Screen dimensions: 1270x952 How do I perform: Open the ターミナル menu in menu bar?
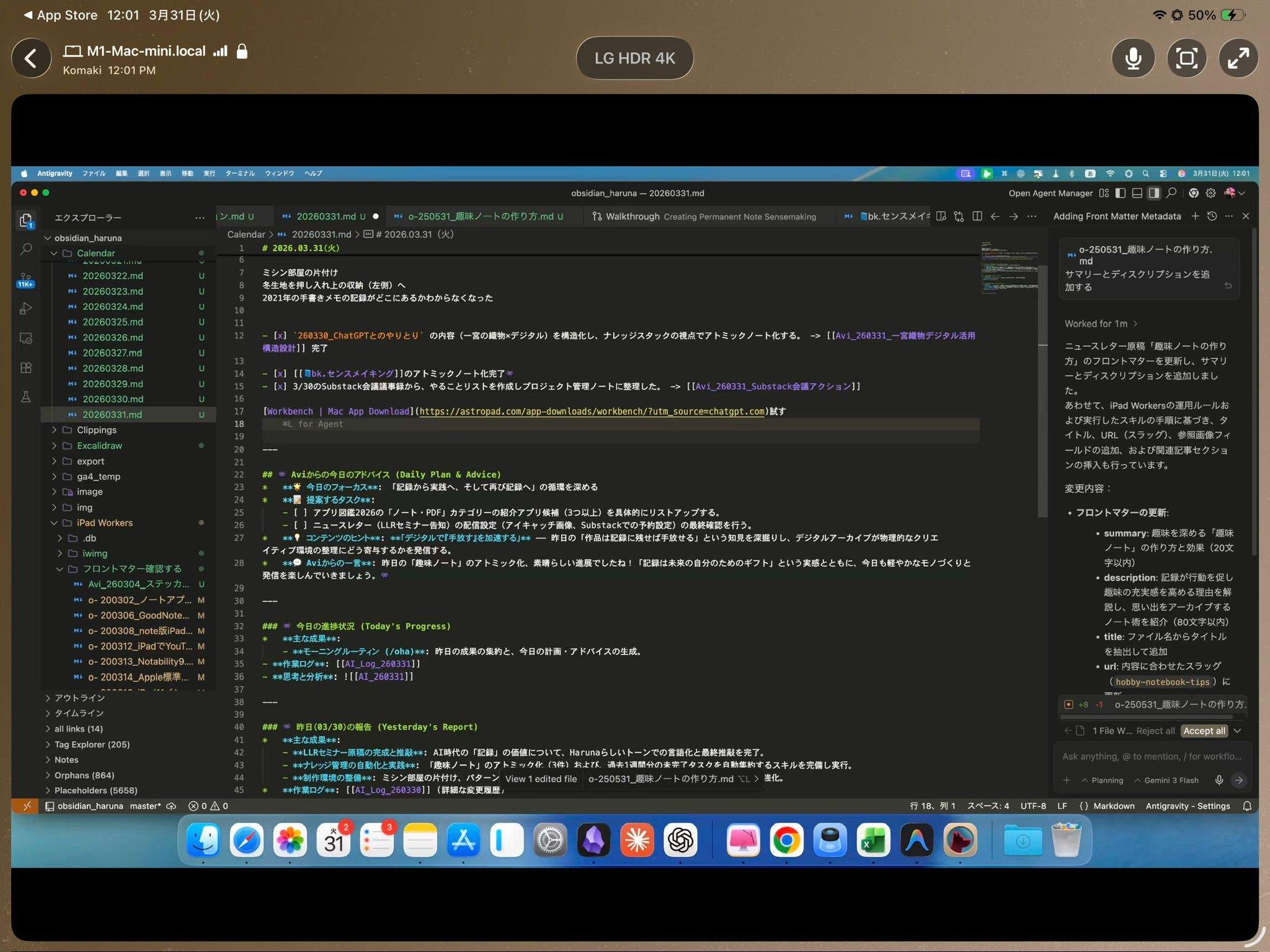pos(240,174)
